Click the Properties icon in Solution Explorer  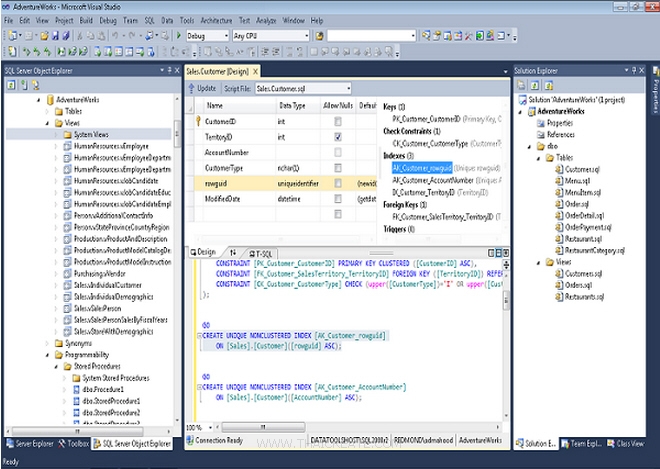pos(540,123)
